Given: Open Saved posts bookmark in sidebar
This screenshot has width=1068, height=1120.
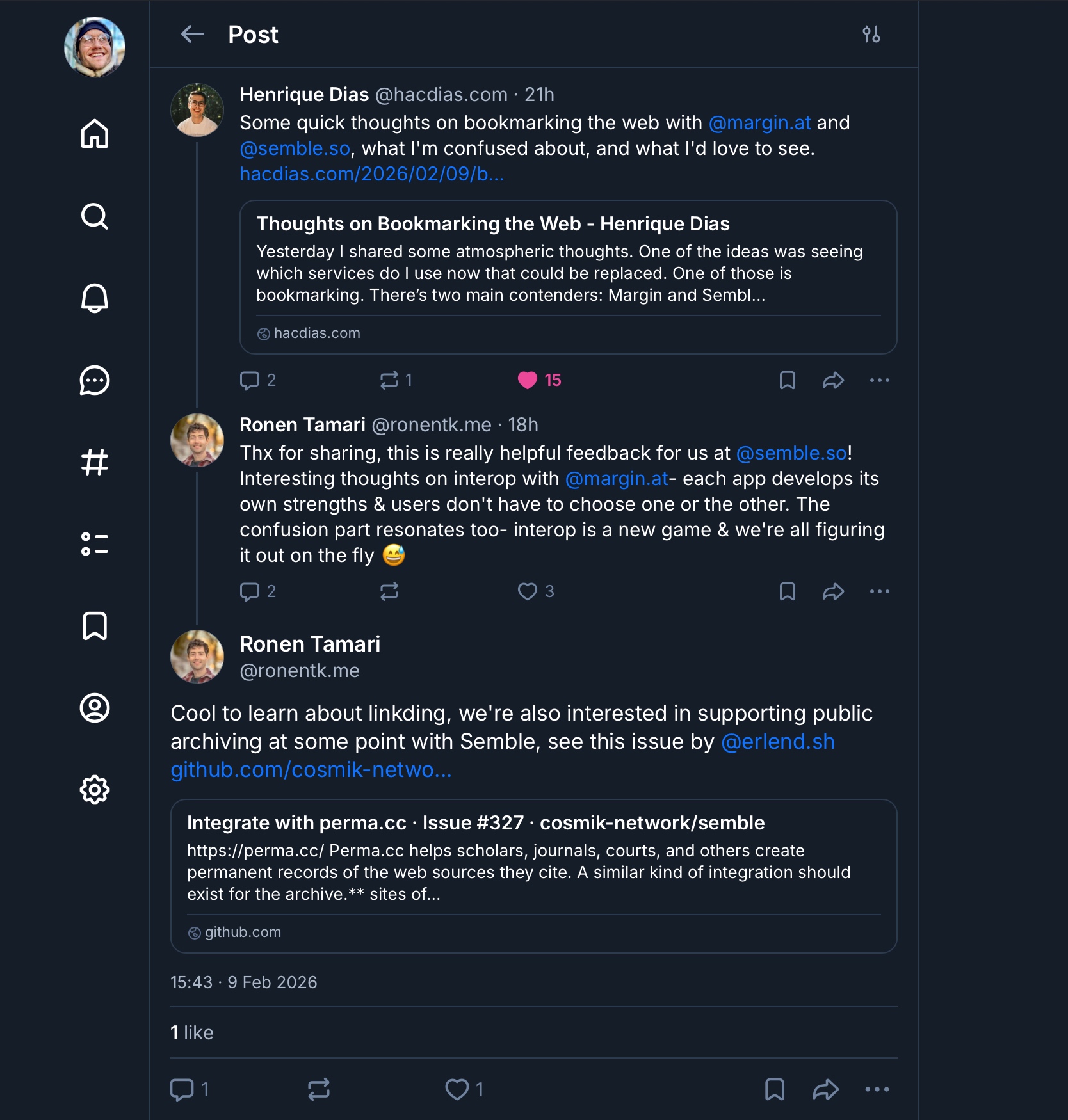Looking at the screenshot, I should (x=95, y=626).
